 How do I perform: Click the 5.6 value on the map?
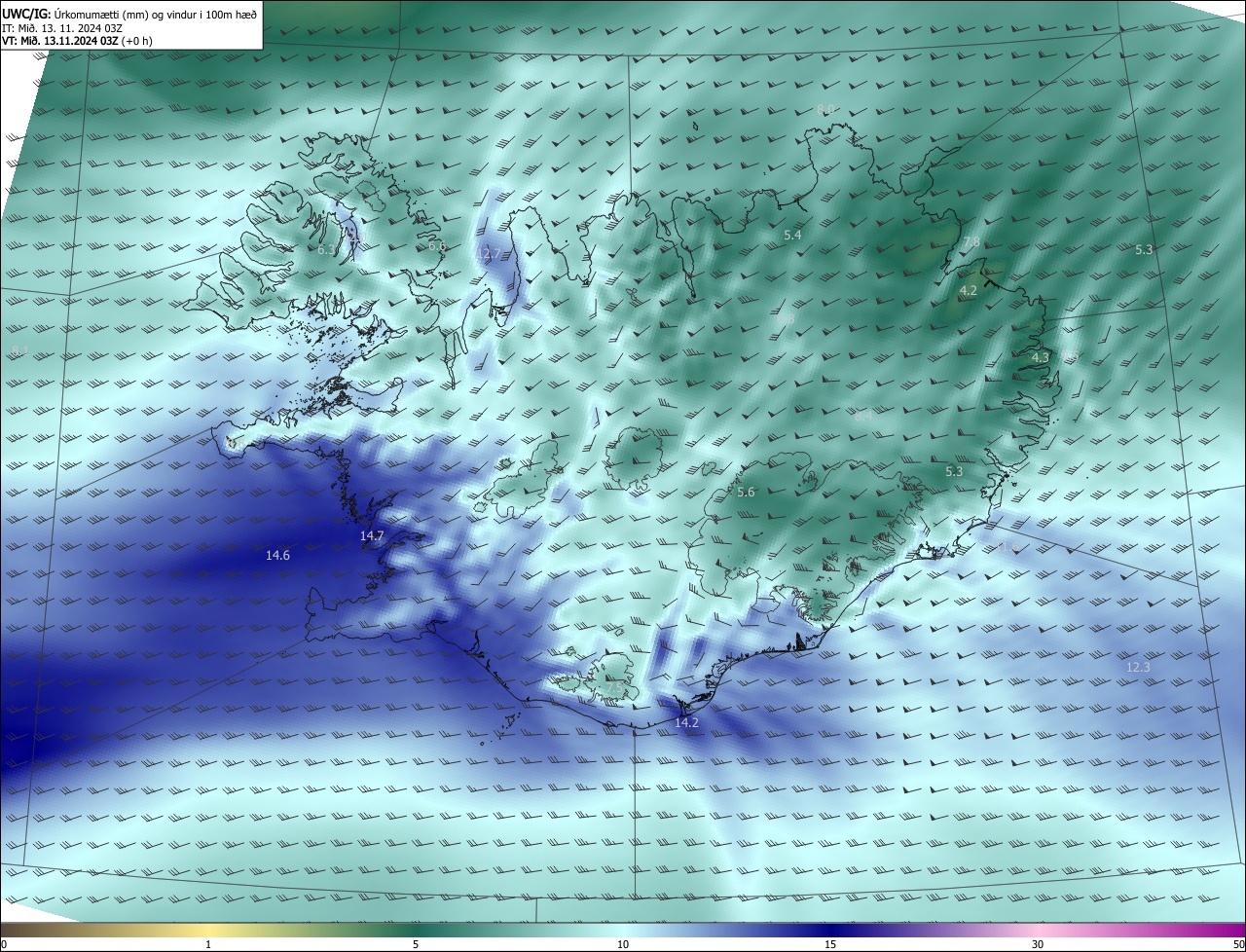[746, 493]
